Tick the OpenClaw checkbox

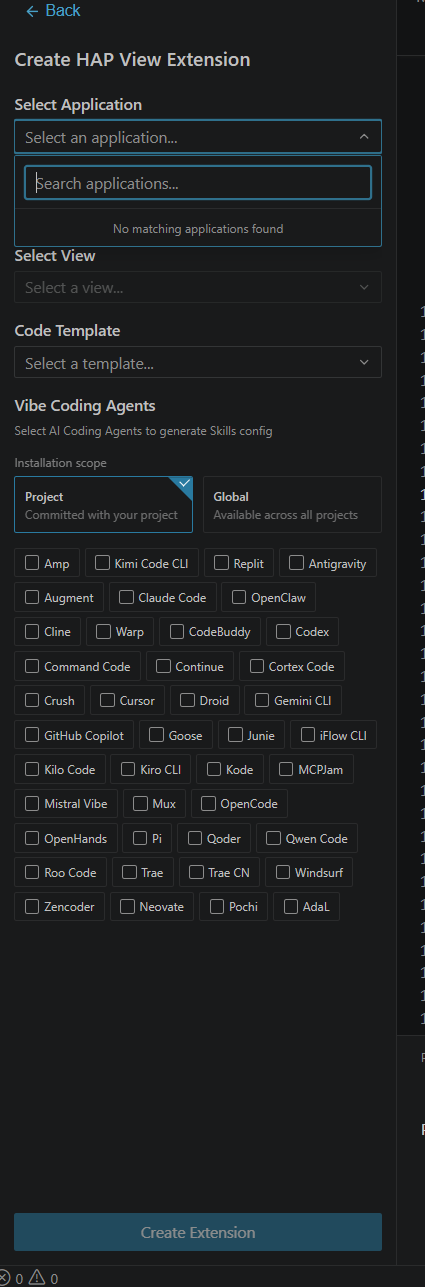point(240,597)
